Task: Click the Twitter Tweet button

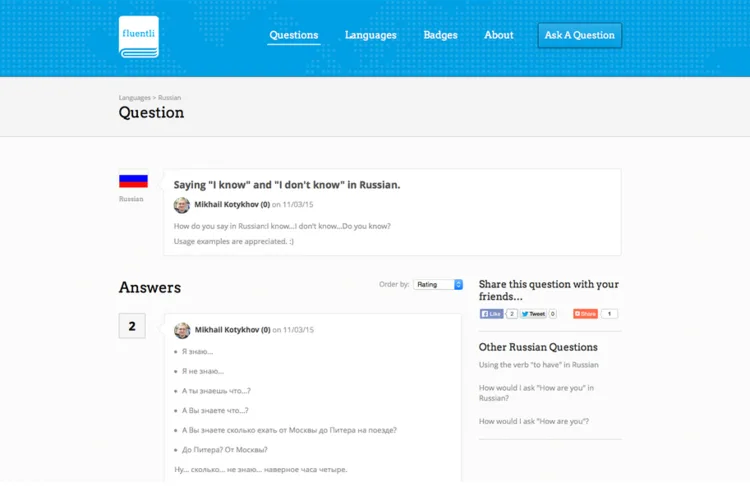Action: pyautogui.click(x=533, y=314)
